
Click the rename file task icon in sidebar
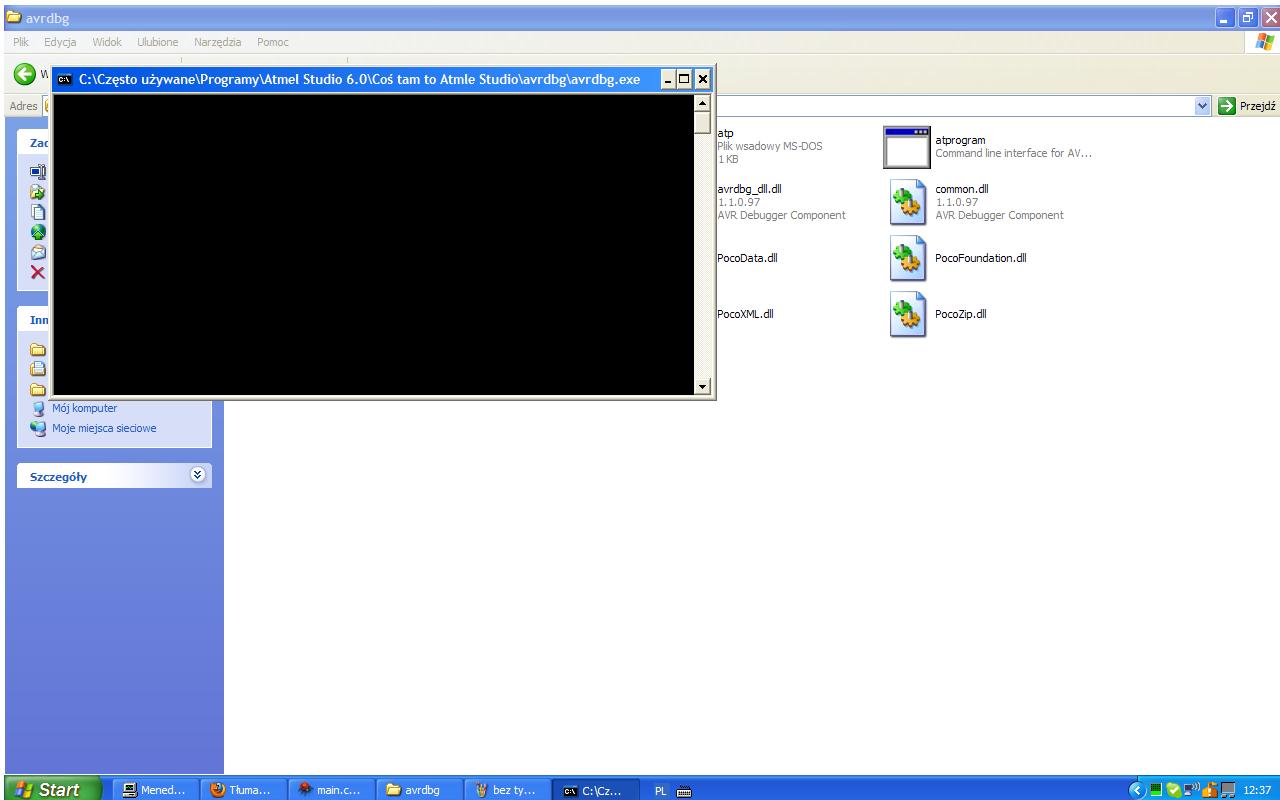tap(38, 172)
